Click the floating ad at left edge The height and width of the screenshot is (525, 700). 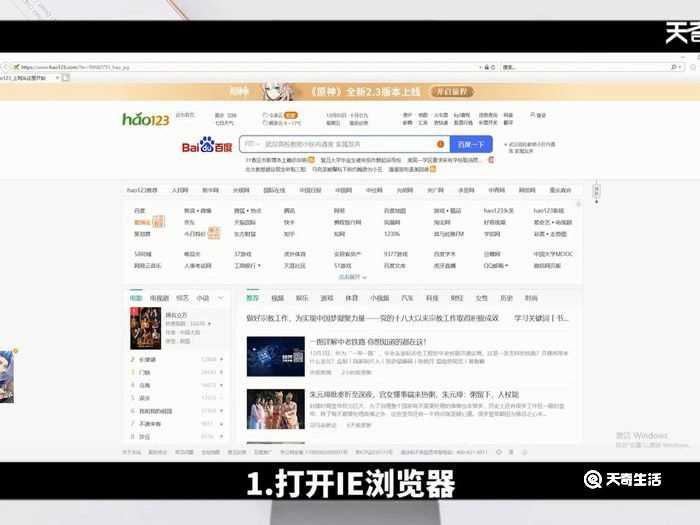[x=7, y=376]
